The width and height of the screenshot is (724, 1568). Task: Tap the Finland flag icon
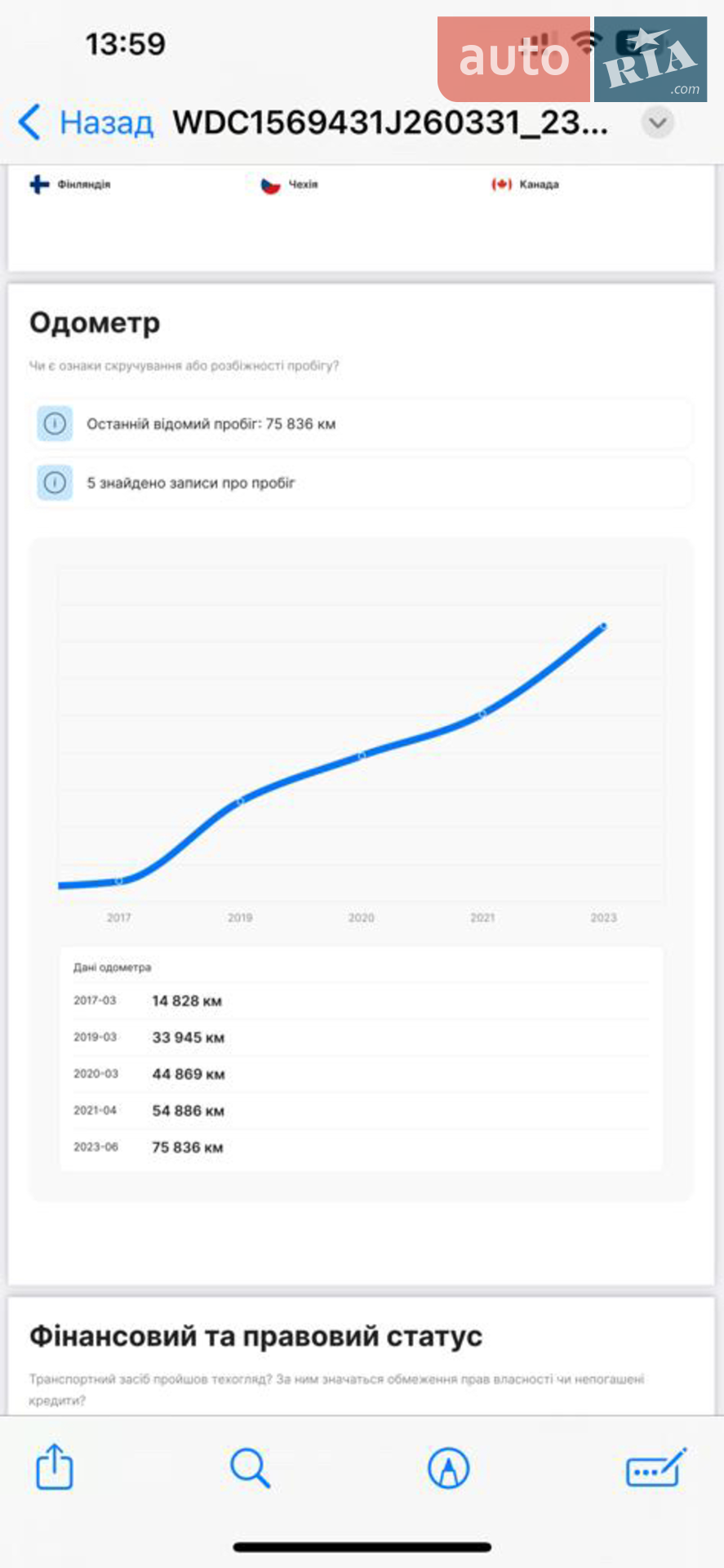[39, 185]
